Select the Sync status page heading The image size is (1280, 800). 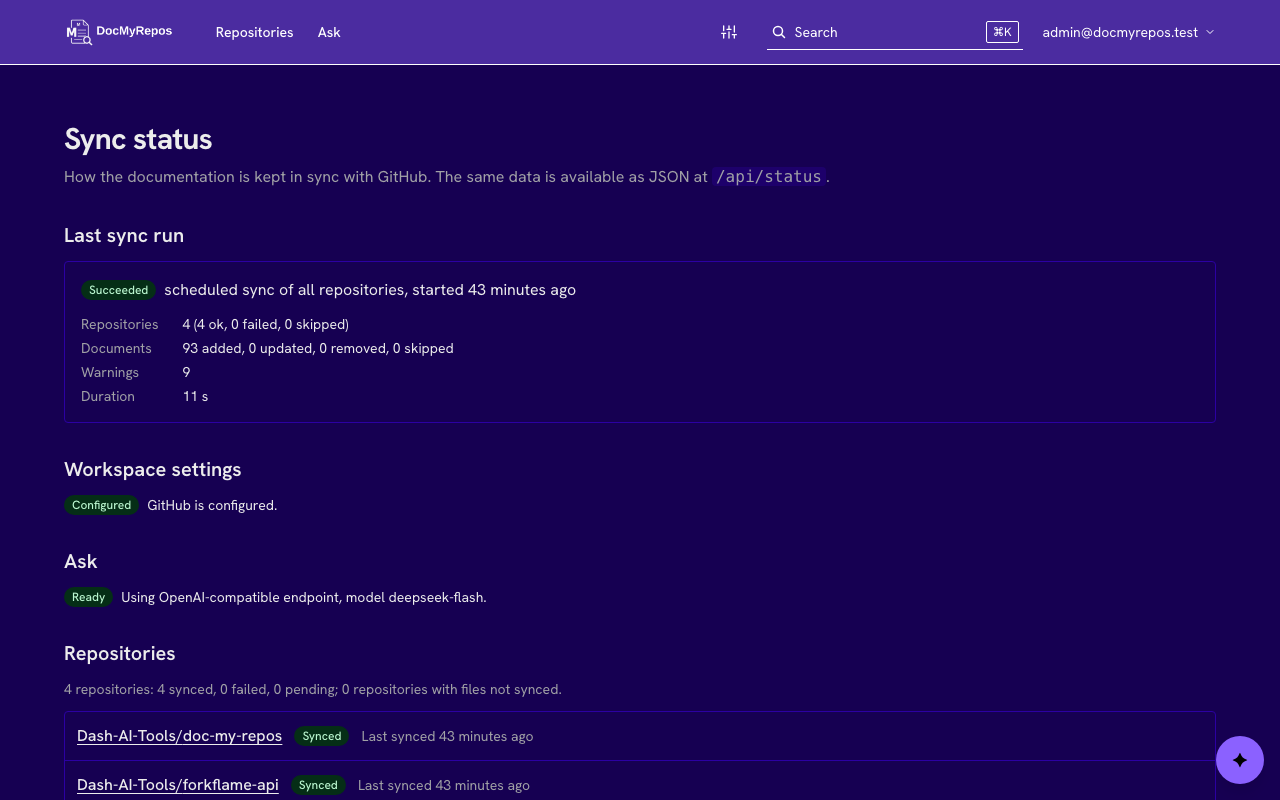[138, 139]
